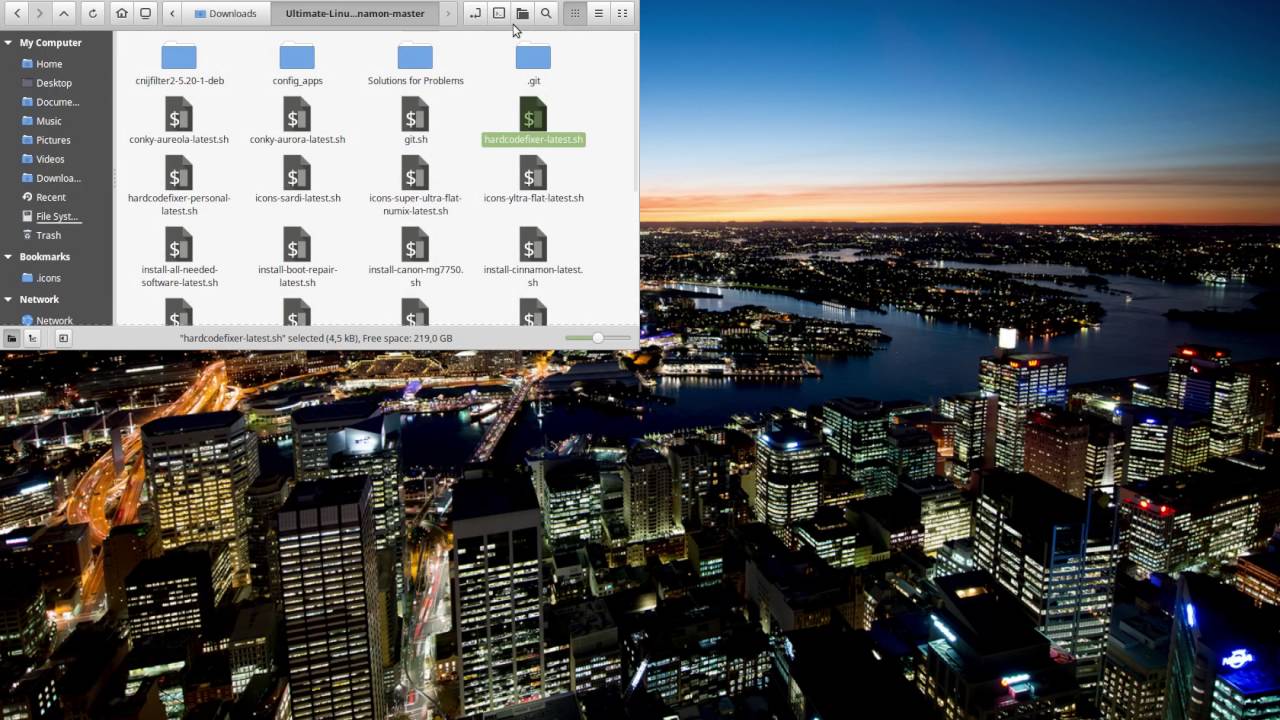Collapse the Network sidebar section
The image size is (1280, 720).
[x=9, y=300]
